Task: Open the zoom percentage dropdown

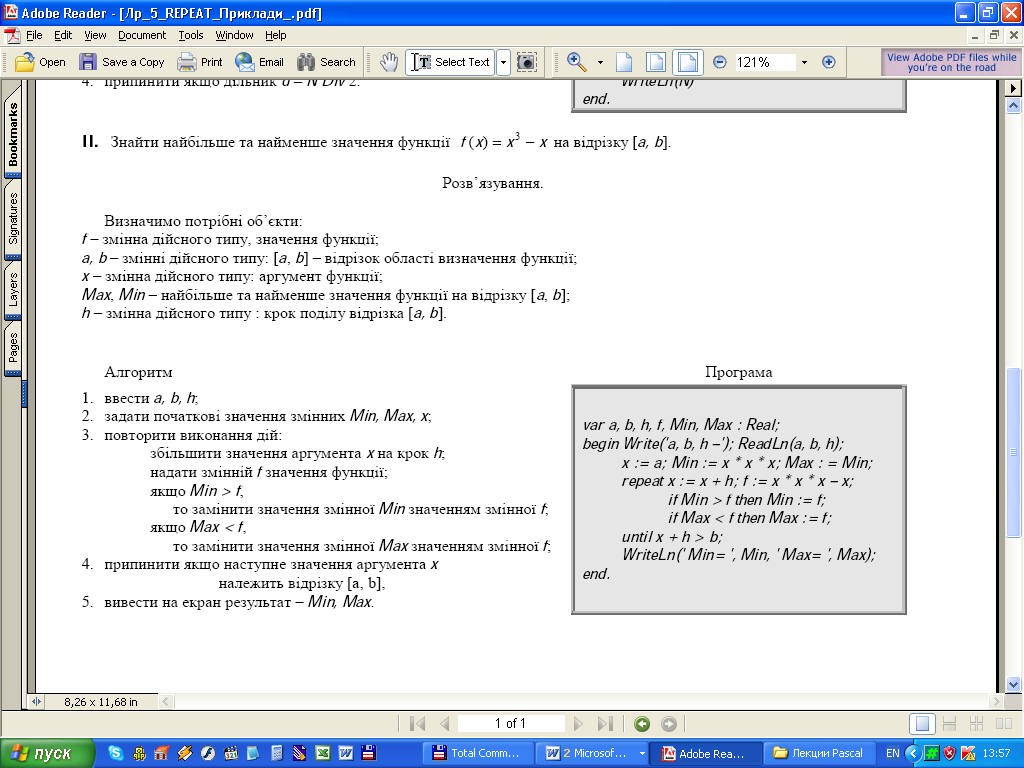Action: (805, 62)
